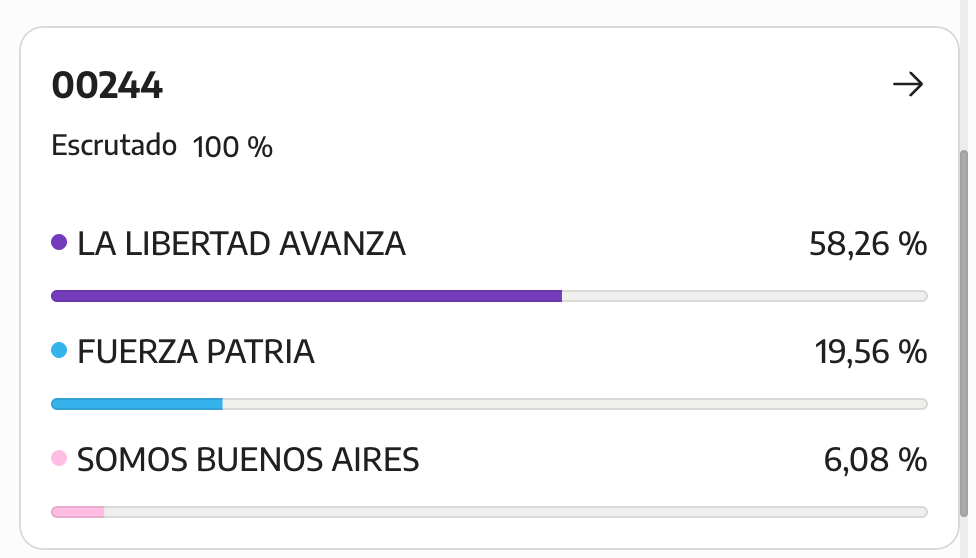Click the purple La Libertad Avanza progress bar
This screenshot has width=976, height=558.
[306, 296]
